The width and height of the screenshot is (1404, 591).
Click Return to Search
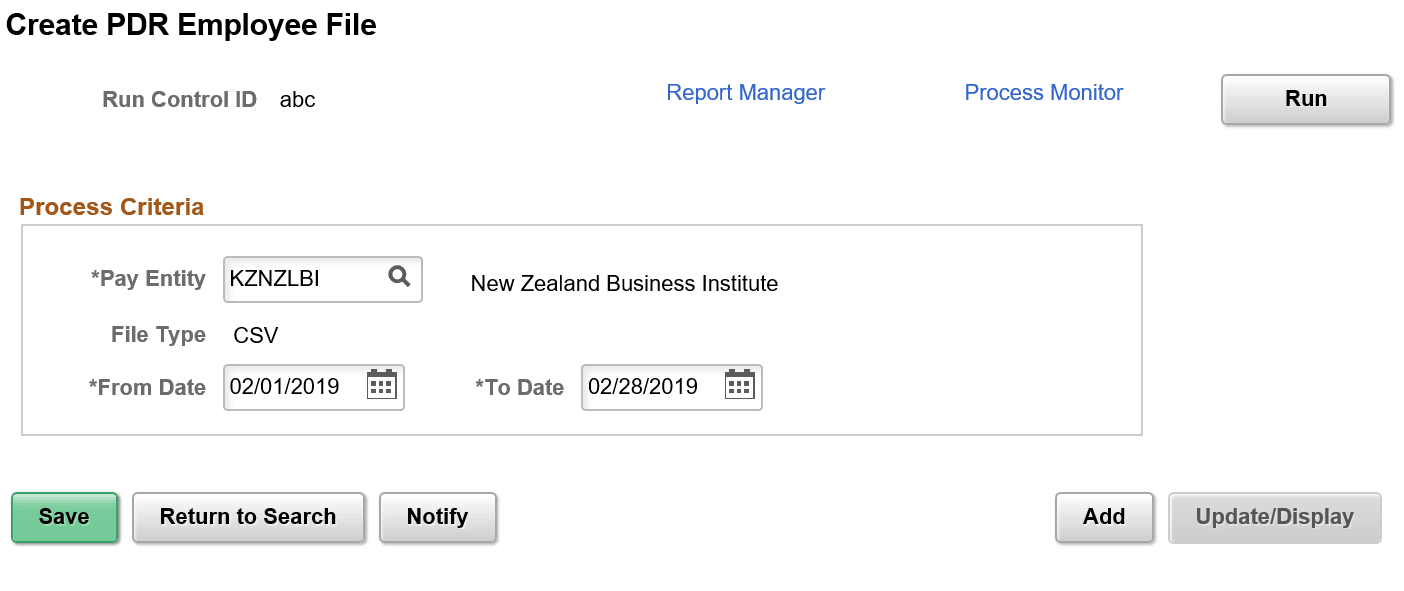tap(248, 517)
